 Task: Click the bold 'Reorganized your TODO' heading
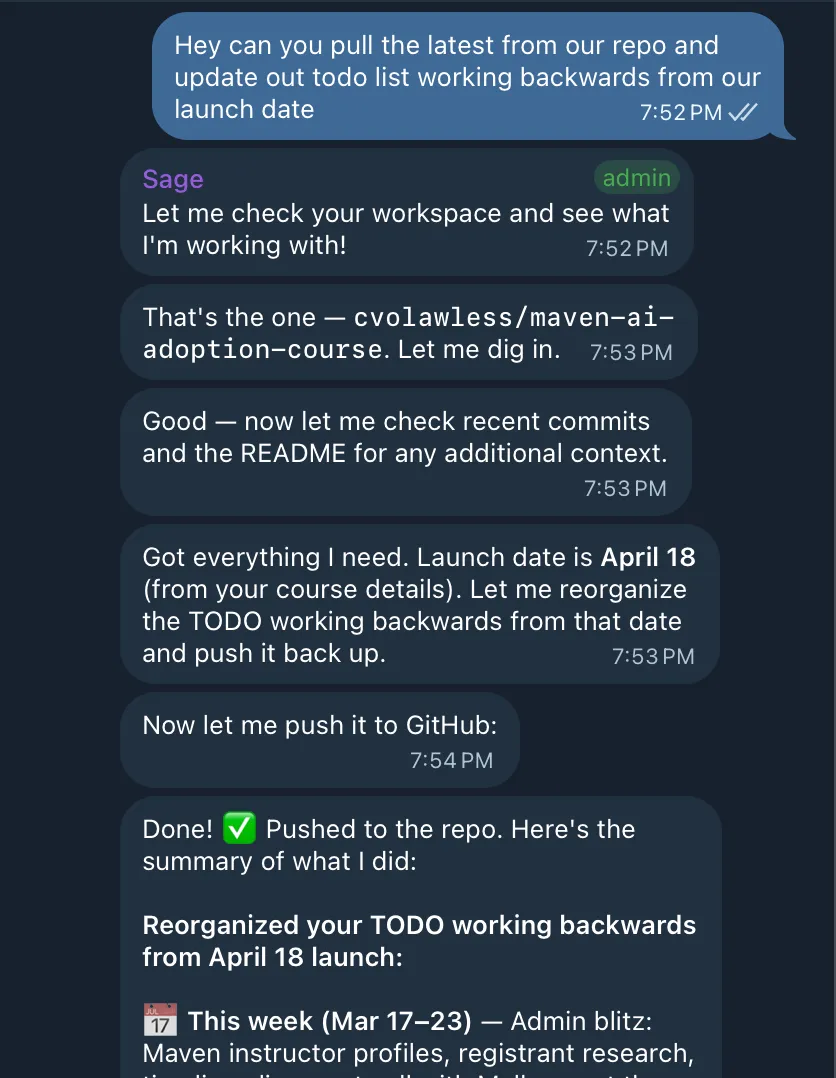pos(419,940)
